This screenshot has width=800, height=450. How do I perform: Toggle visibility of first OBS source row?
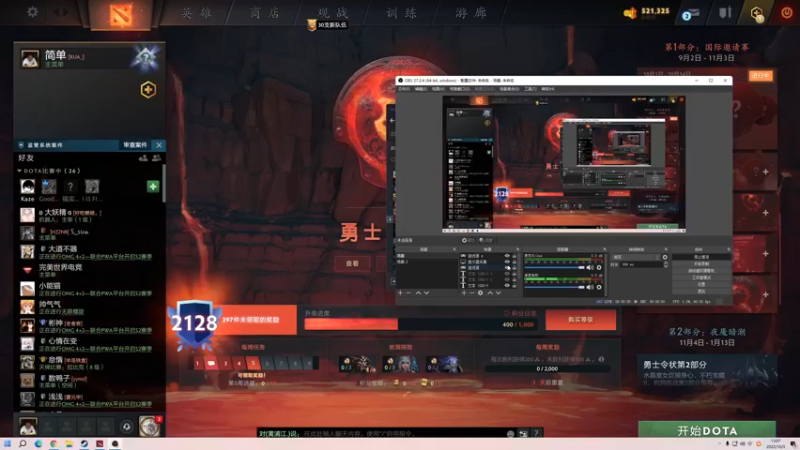coord(507,256)
